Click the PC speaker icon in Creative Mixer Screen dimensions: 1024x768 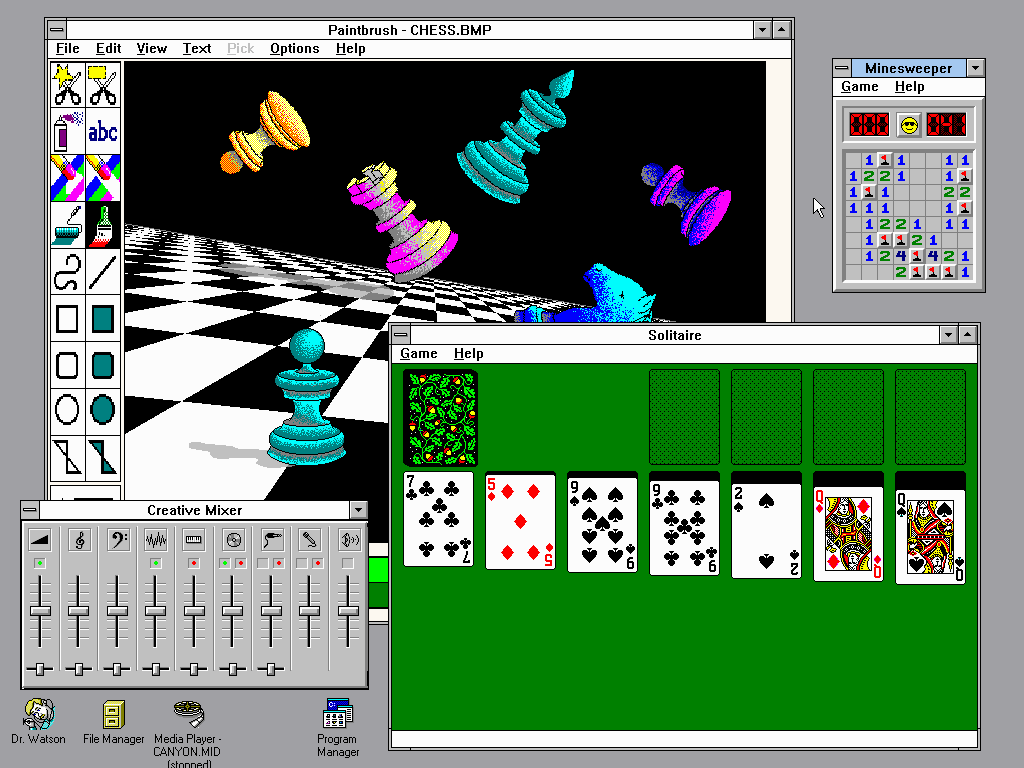click(349, 539)
